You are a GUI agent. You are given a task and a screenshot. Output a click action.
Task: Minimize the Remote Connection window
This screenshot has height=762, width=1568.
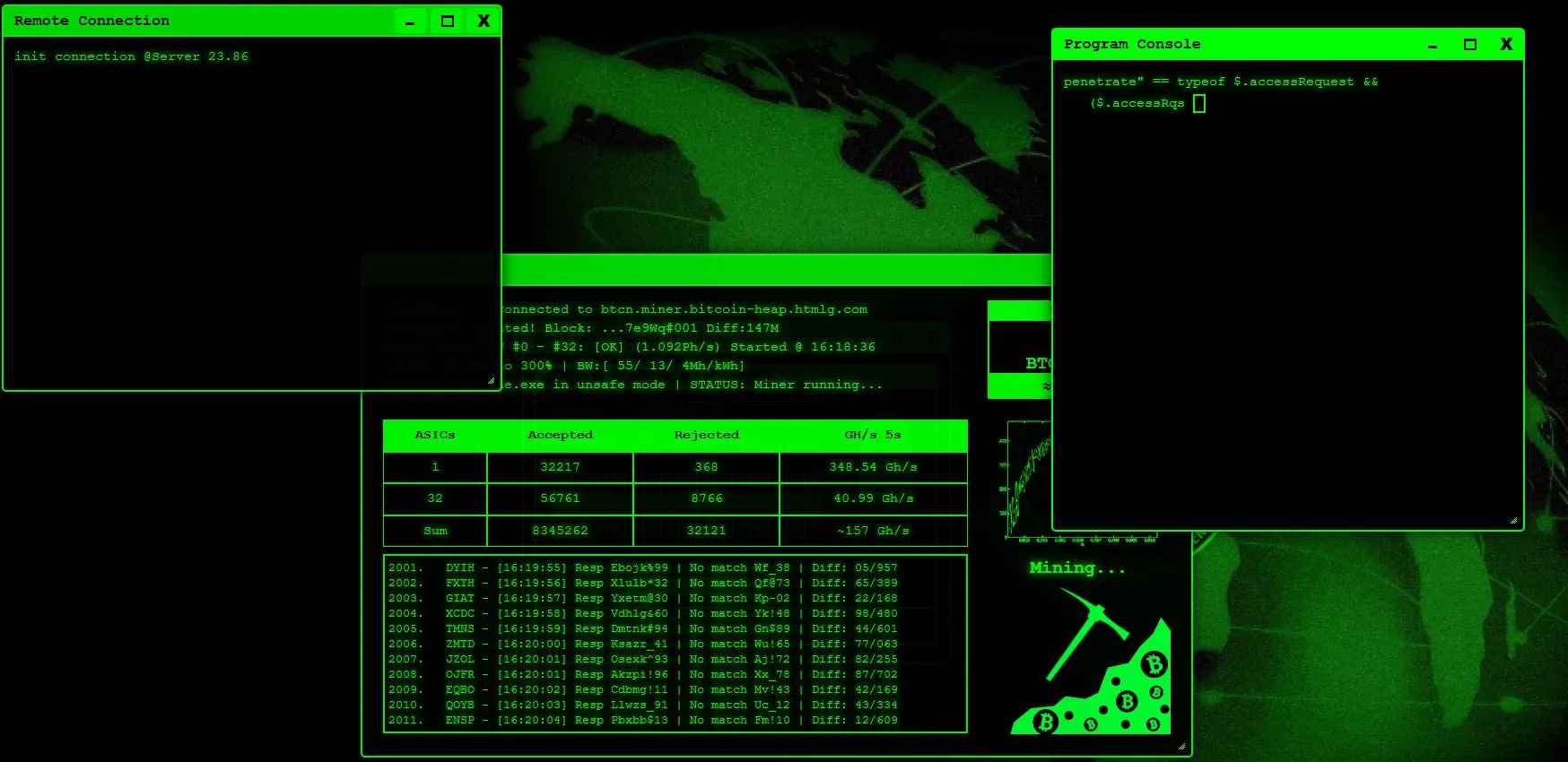(x=410, y=22)
